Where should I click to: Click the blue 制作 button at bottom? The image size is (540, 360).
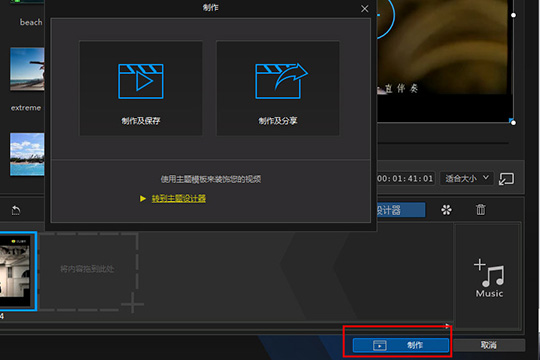pos(401,345)
